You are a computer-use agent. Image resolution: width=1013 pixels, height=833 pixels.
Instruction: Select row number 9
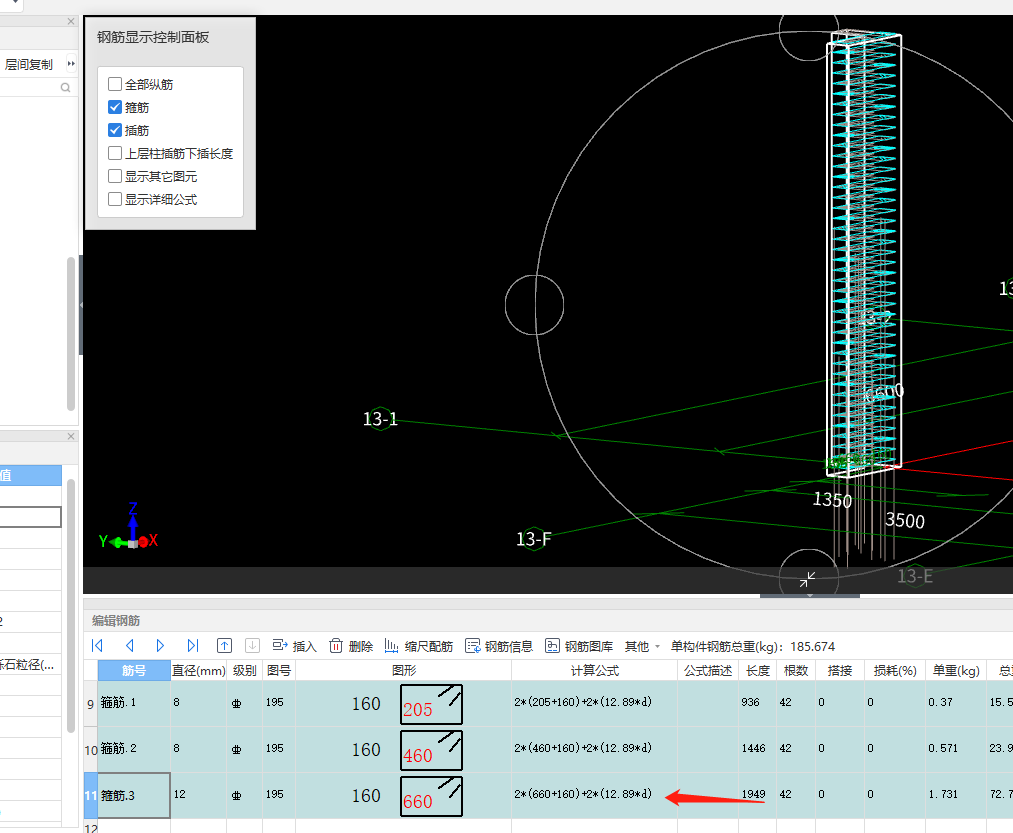(90, 704)
